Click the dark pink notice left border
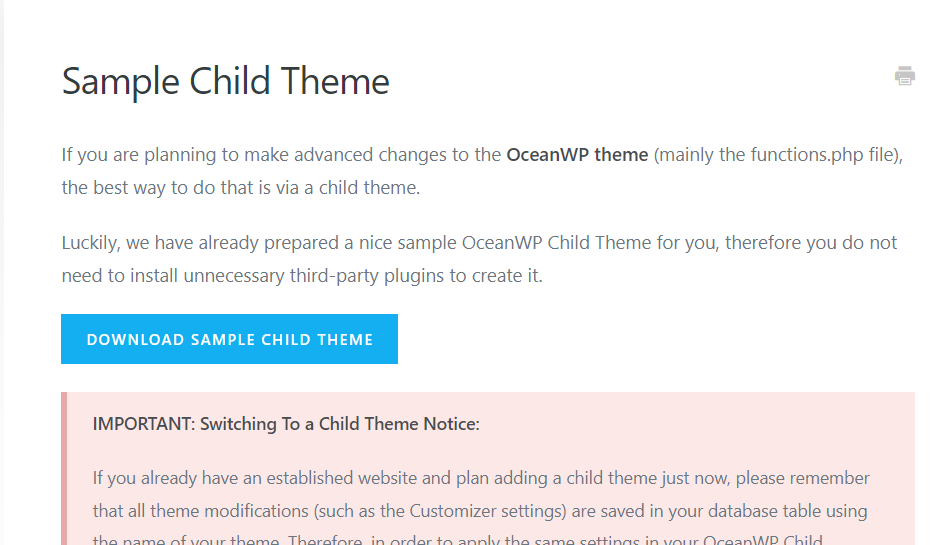This screenshot has height=545, width=946. pos(64,468)
